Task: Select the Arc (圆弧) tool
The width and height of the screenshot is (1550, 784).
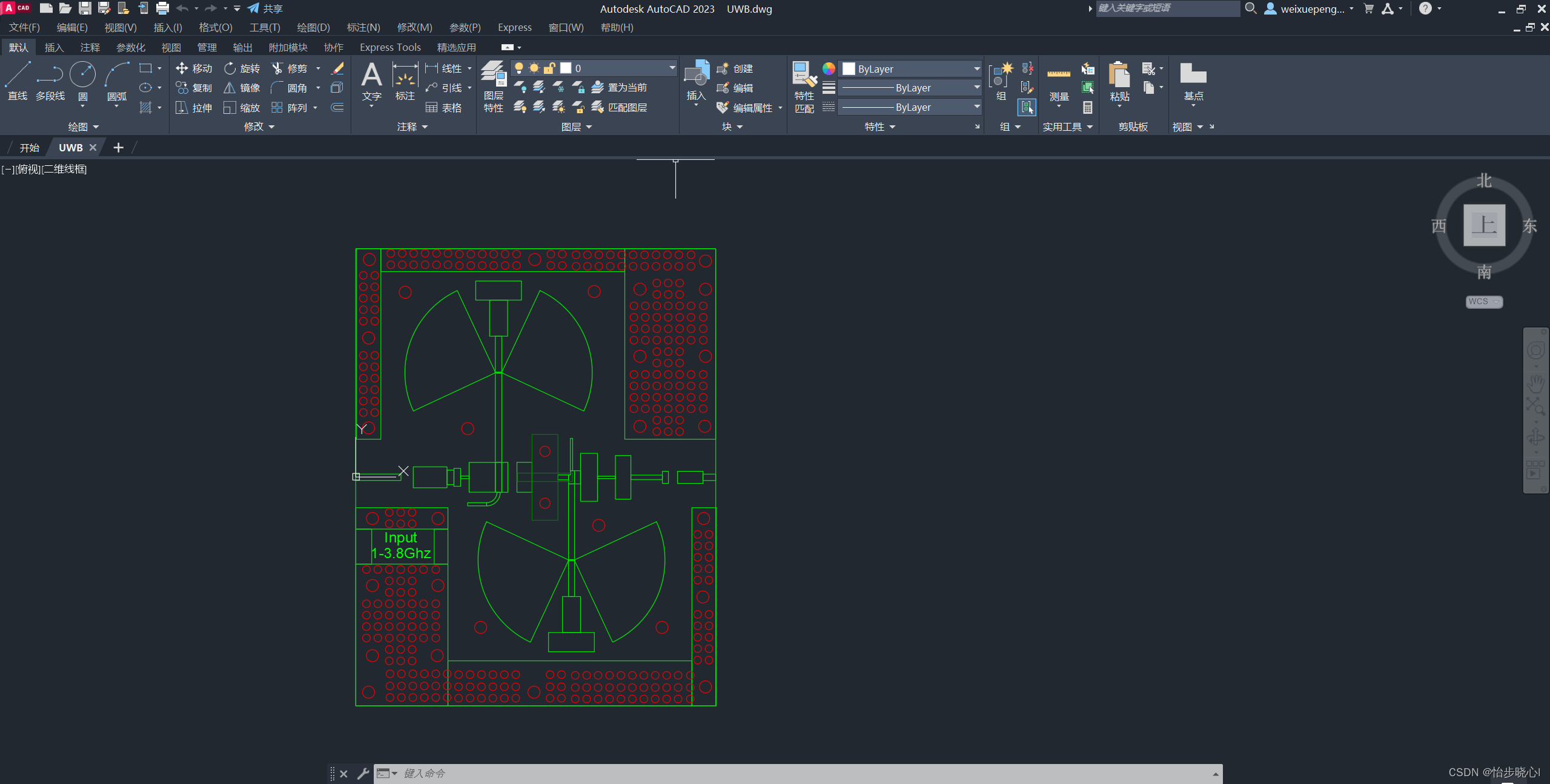Action: [x=117, y=81]
